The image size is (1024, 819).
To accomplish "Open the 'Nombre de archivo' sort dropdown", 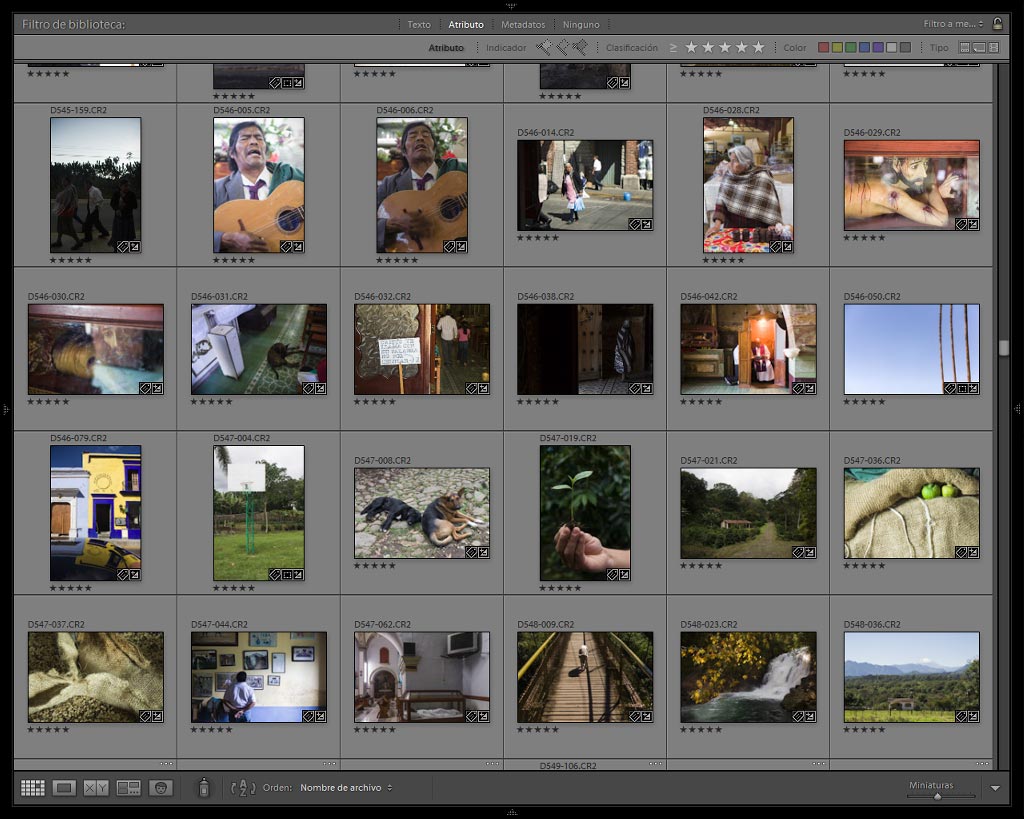I will pos(346,788).
